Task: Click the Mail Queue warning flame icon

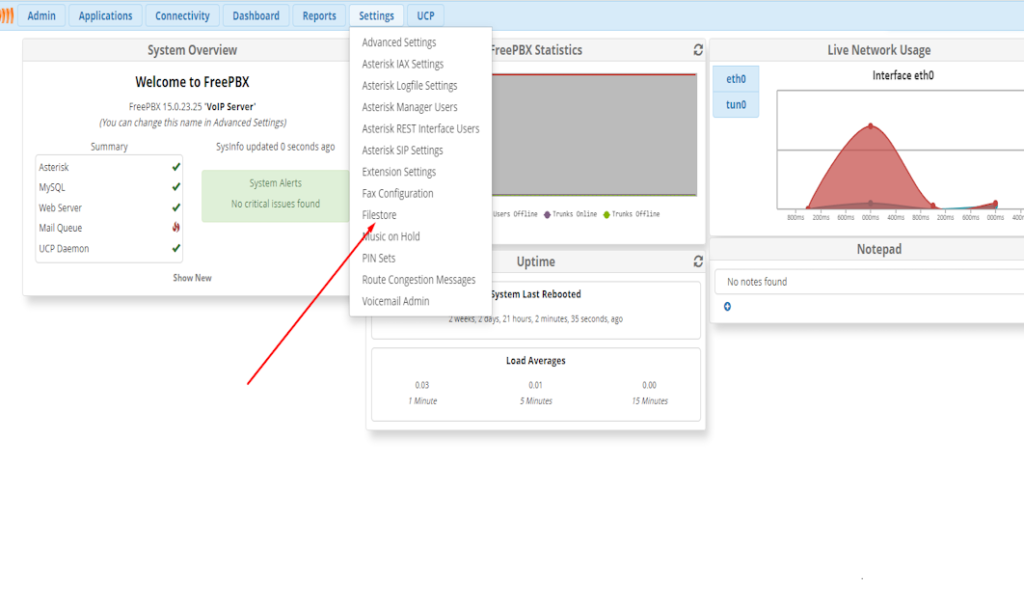Action: click(176, 227)
